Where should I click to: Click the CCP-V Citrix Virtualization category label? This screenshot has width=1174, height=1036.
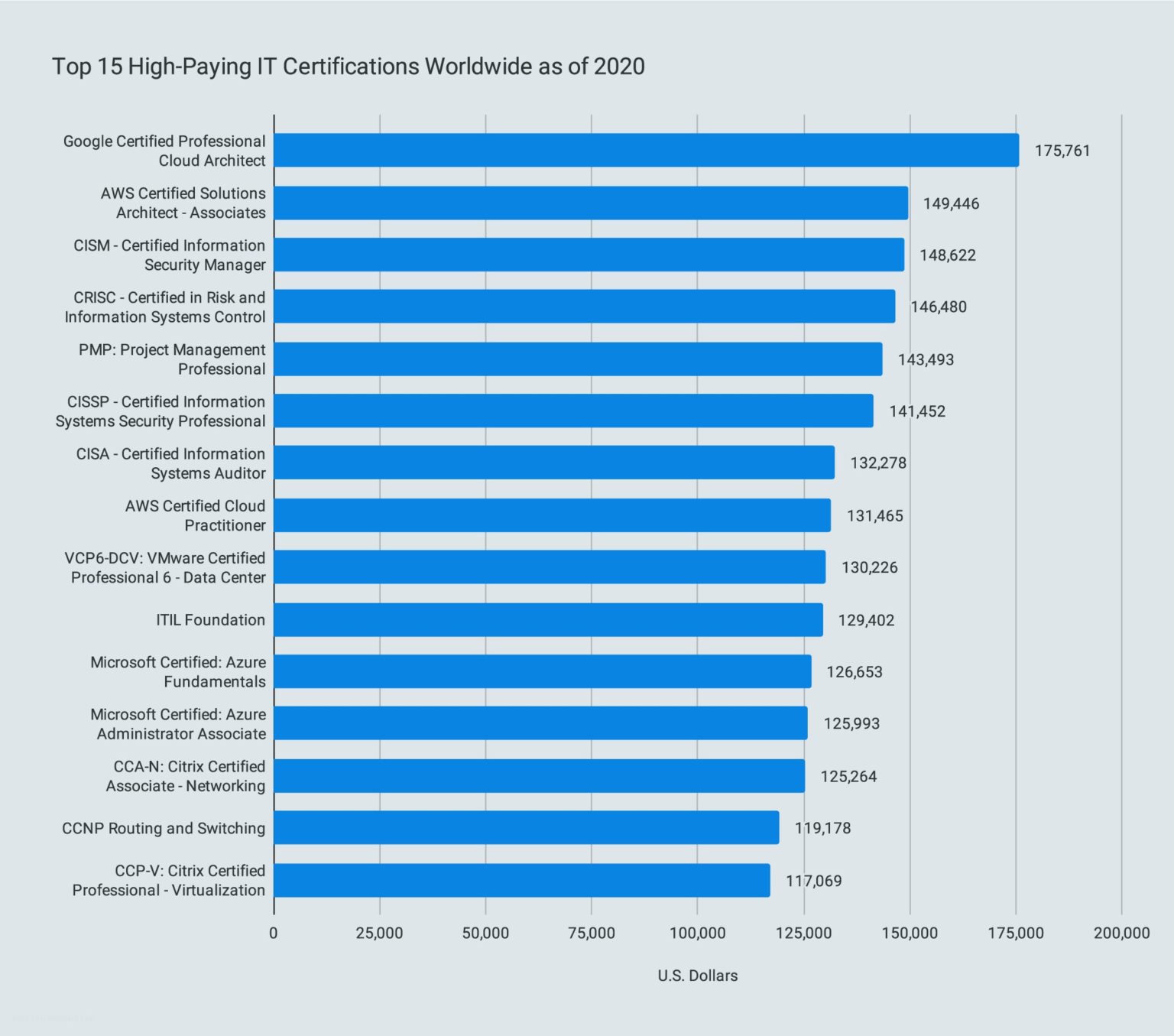tap(169, 880)
